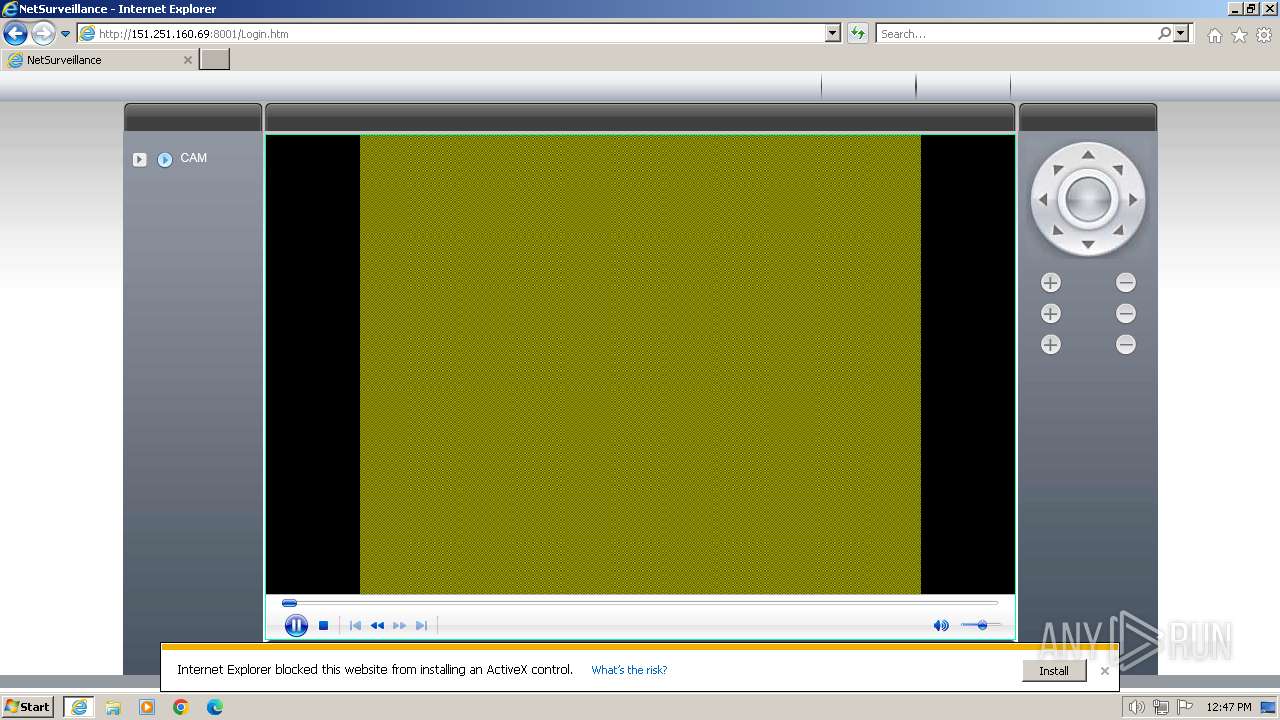This screenshot has height=720, width=1280.
Task: Launch Google Chrome from the taskbar
Action: [x=181, y=707]
